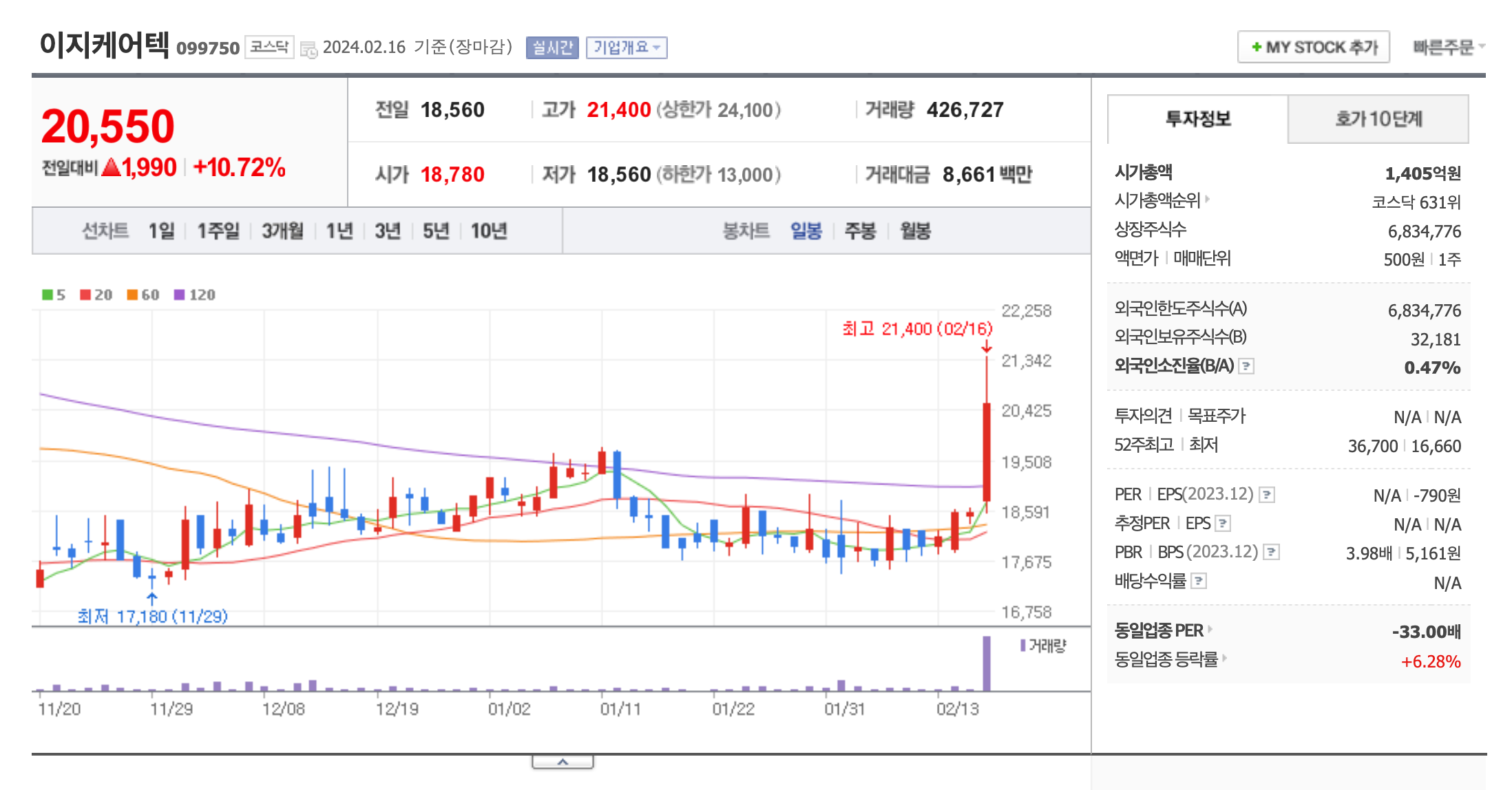Click help icon next to 추정PER EPS
Viewport: 1512px width, 790px height.
click(1222, 524)
